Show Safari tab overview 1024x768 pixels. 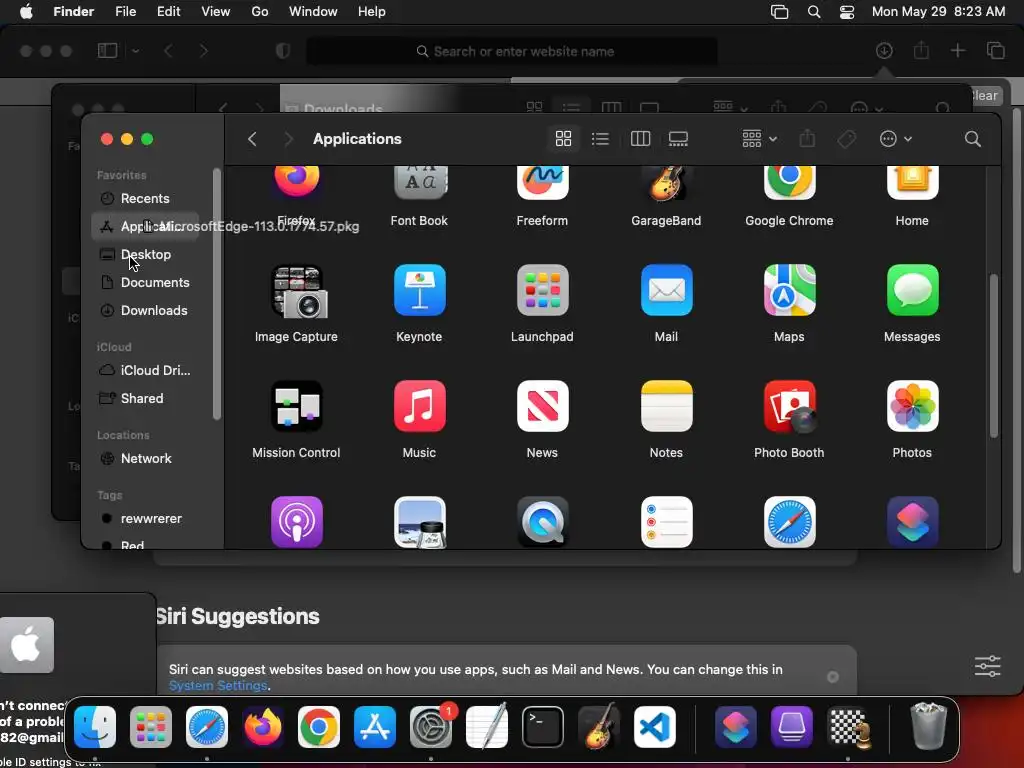point(996,51)
